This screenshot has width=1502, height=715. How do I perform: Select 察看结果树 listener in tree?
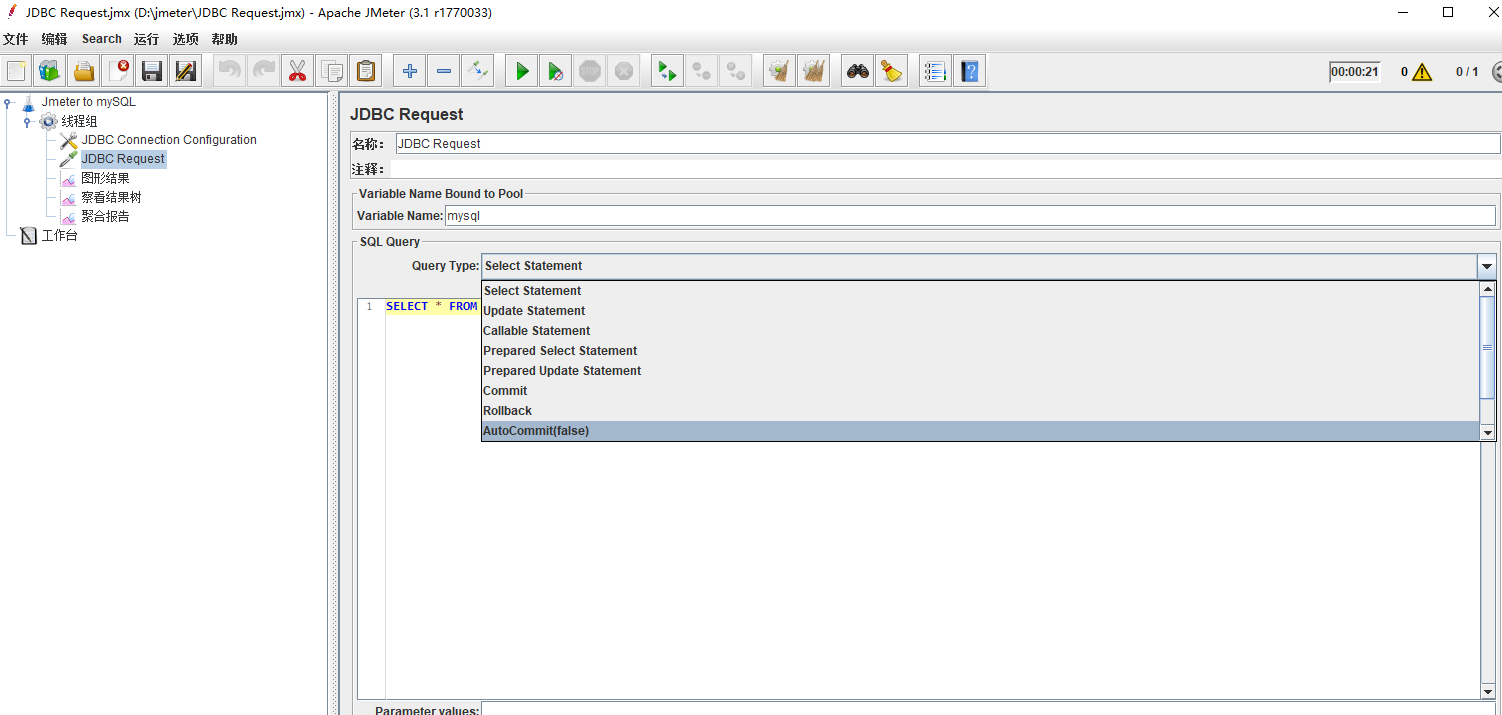coord(111,198)
